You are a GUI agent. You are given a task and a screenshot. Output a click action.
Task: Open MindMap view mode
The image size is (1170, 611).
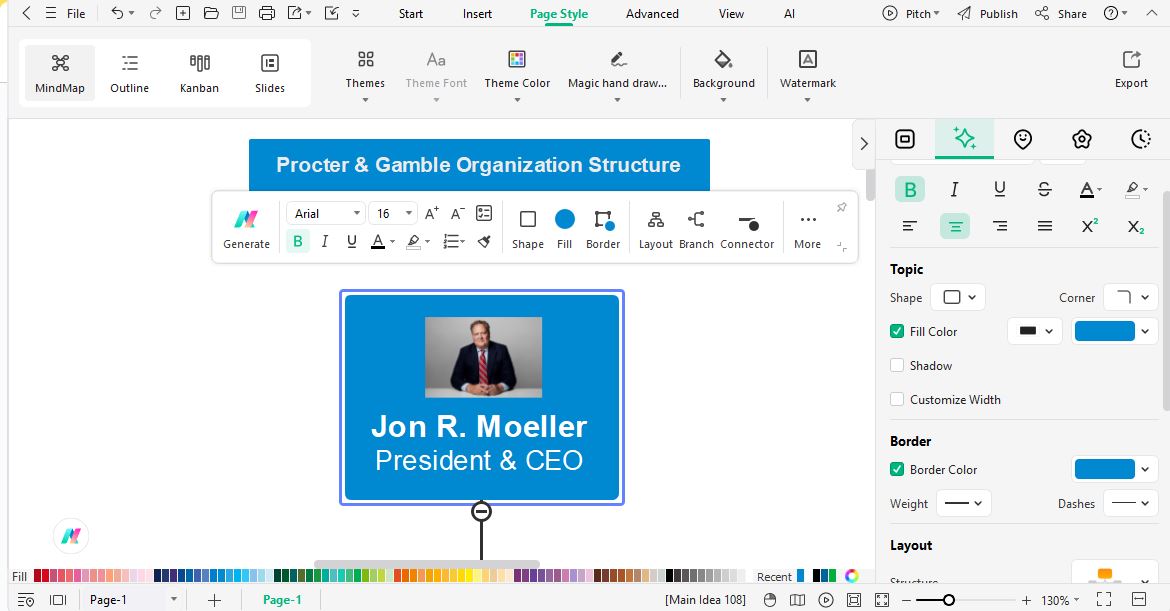(x=60, y=73)
